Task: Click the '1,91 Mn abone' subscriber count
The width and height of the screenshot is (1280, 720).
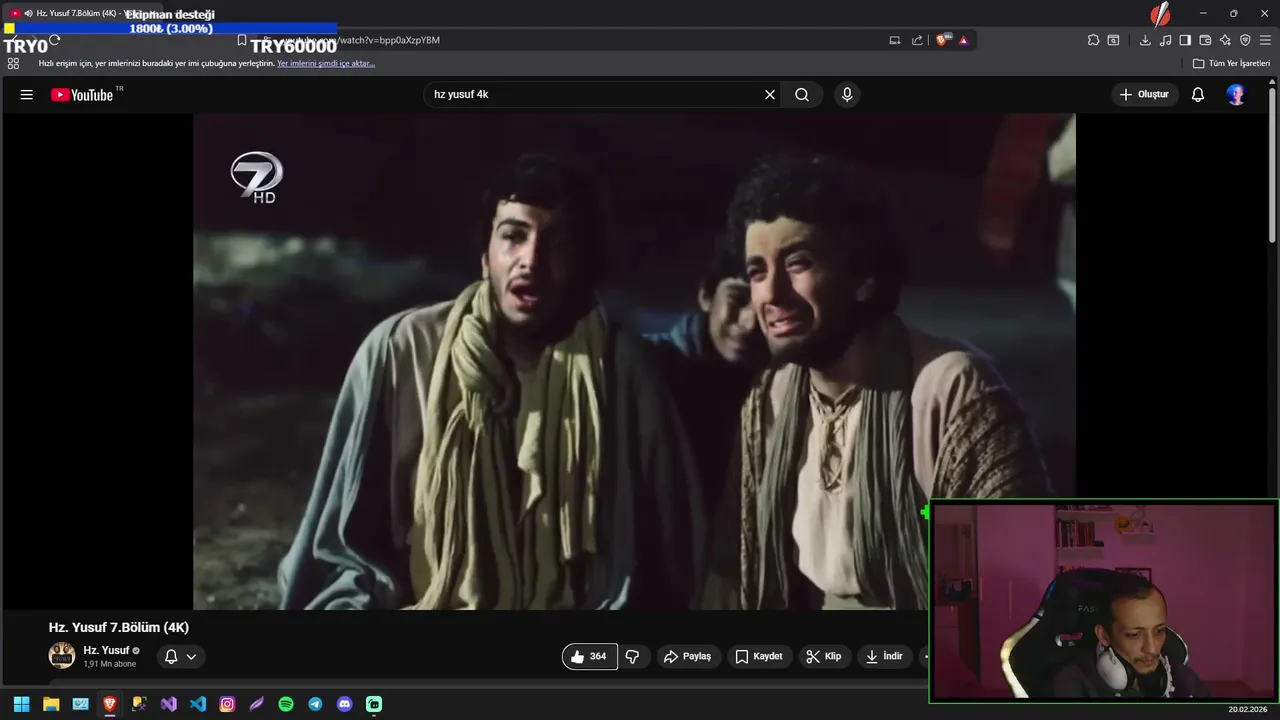Action: (x=110, y=664)
